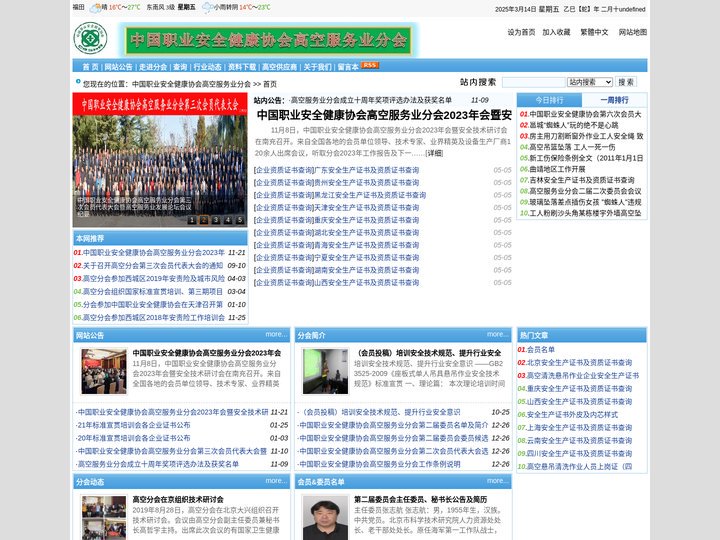This screenshot has height=540, width=720.
Task: Switch to 繁體中文 version
Action: coord(594,32)
